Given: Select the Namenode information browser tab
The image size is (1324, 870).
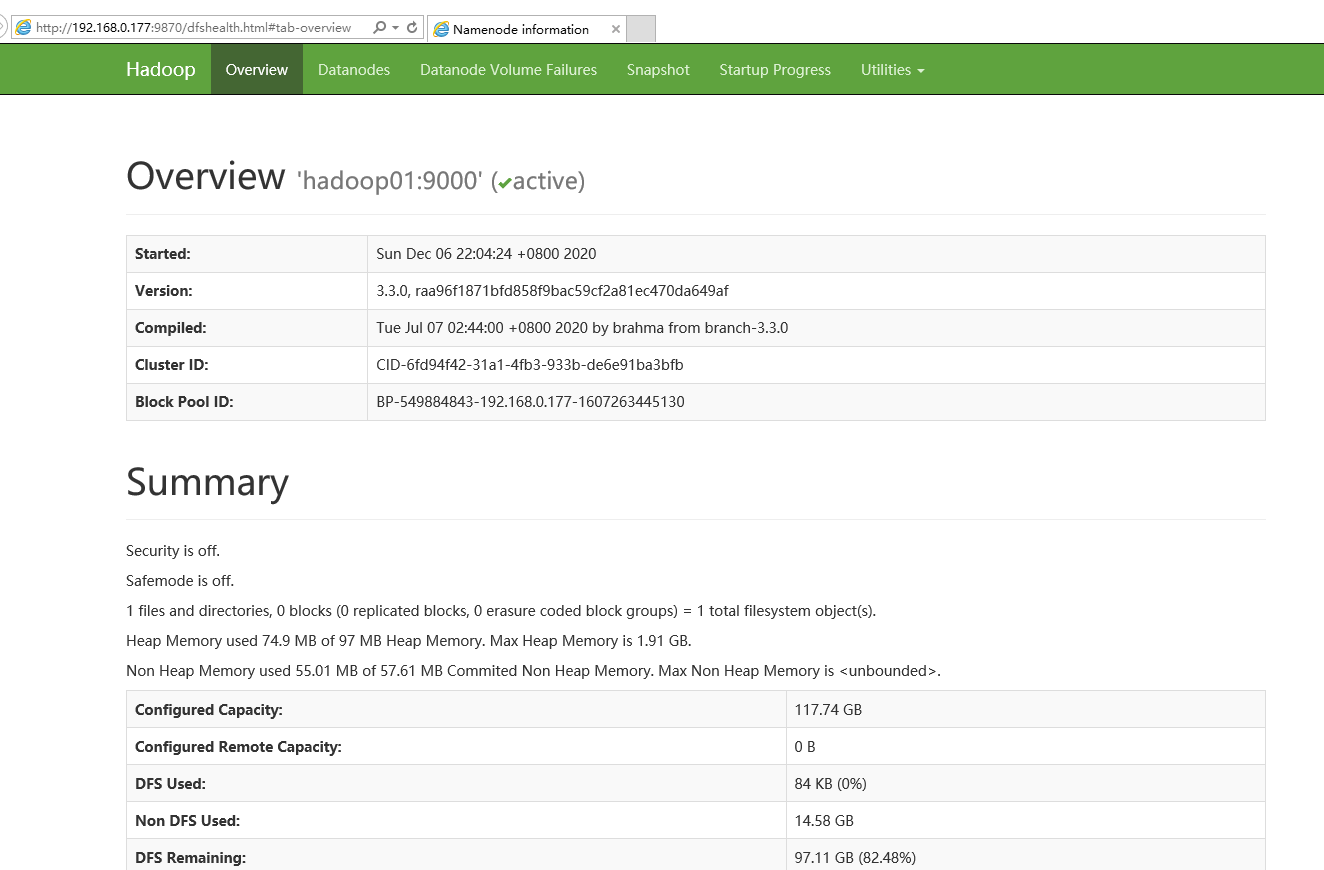Looking at the screenshot, I should coord(527,29).
